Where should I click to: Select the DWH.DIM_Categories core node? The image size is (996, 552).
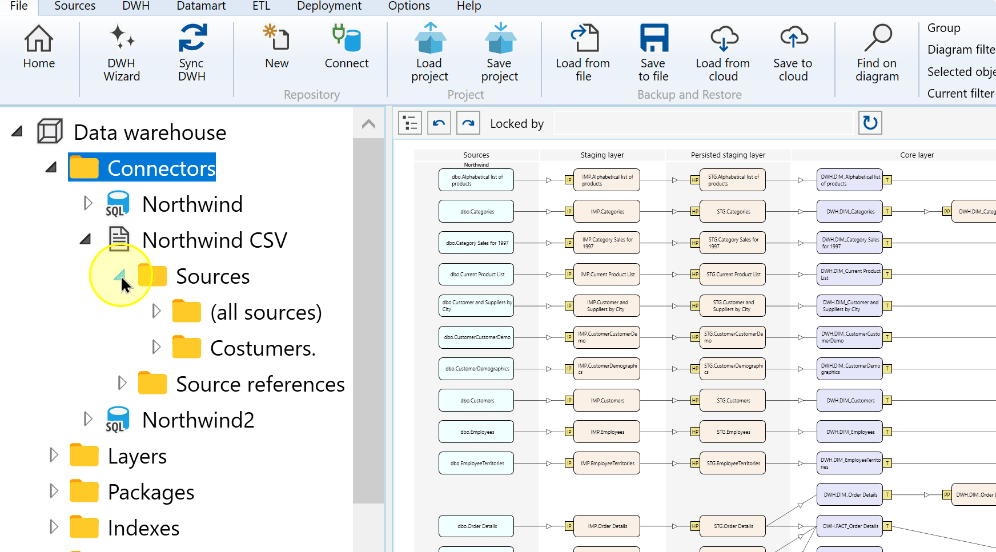[x=850, y=211]
